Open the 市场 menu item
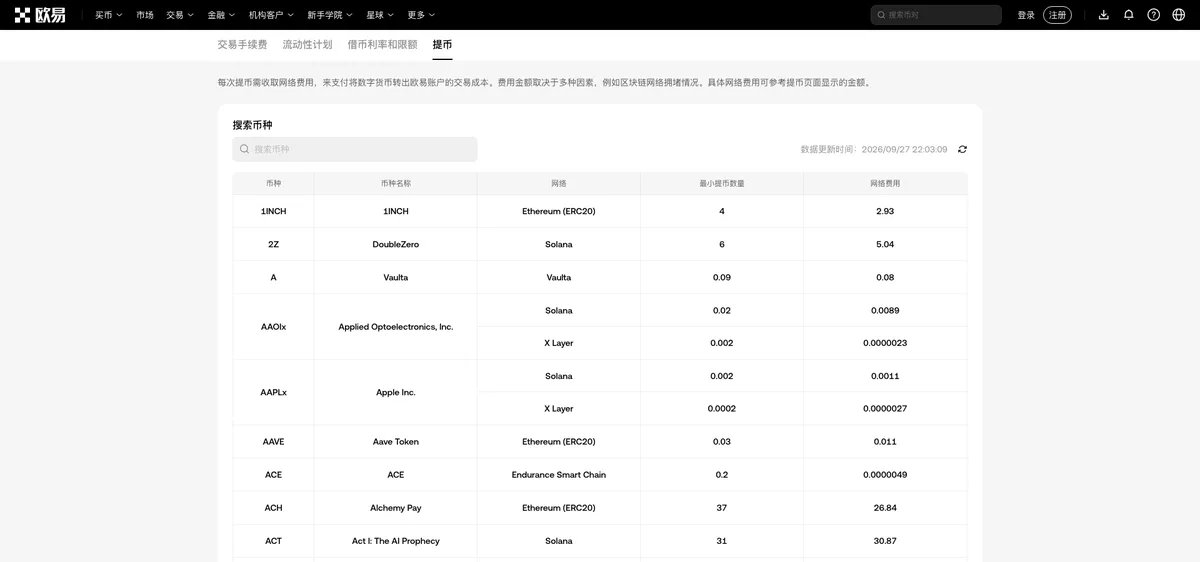The height and width of the screenshot is (562, 1200). pos(145,15)
